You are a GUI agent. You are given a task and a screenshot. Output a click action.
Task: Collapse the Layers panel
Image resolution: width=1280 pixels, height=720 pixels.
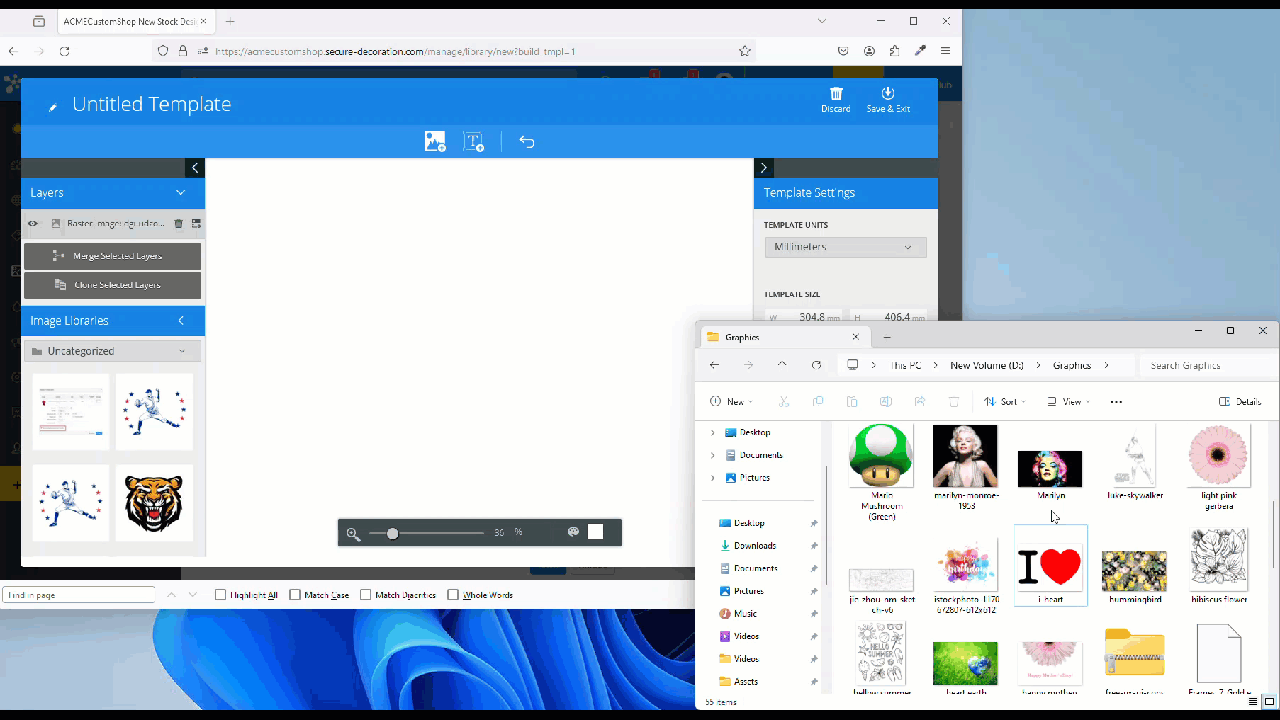coord(181,193)
